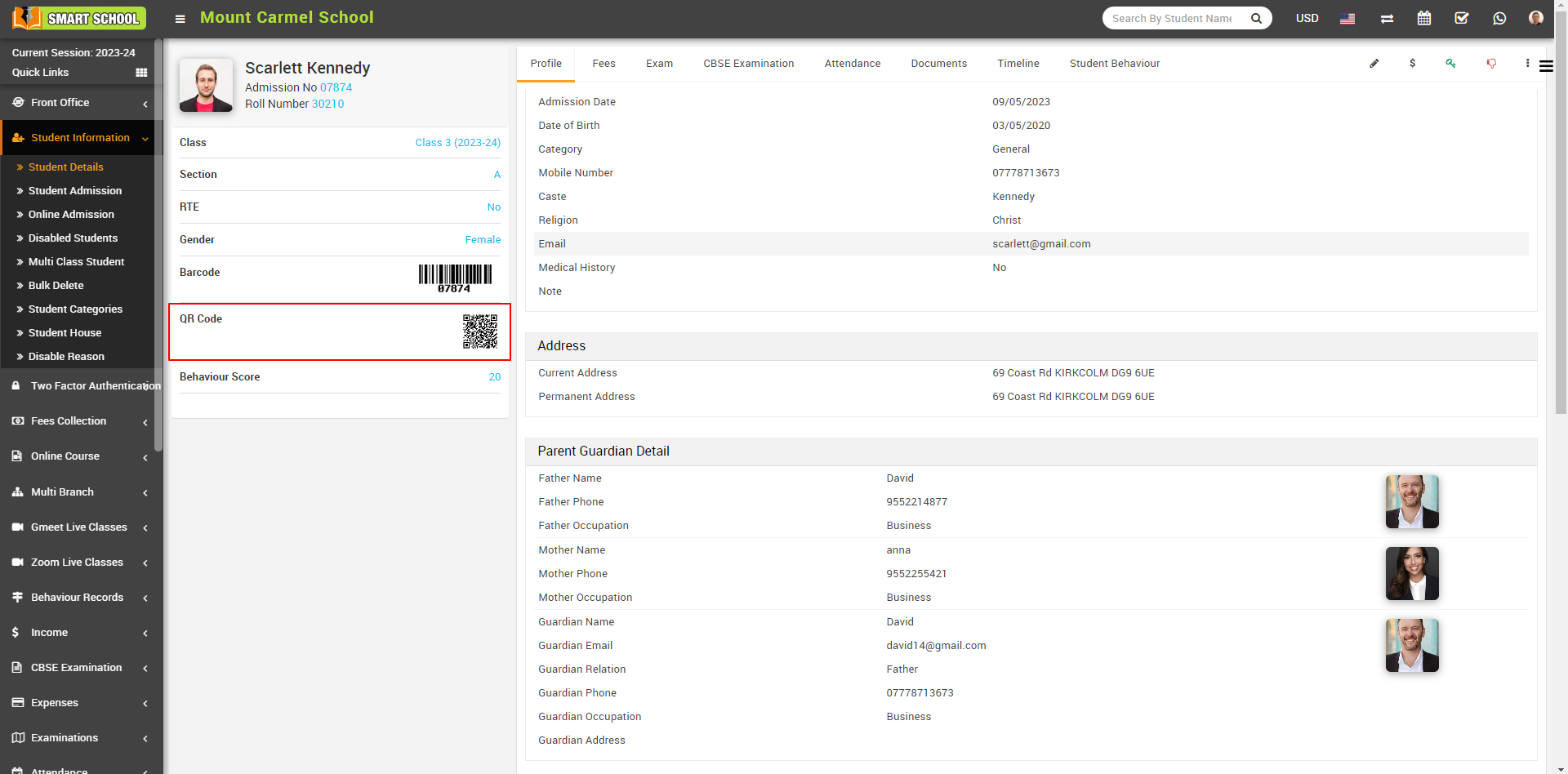Click the Search By Student Name field
The image size is (1568, 774).
point(1172,18)
